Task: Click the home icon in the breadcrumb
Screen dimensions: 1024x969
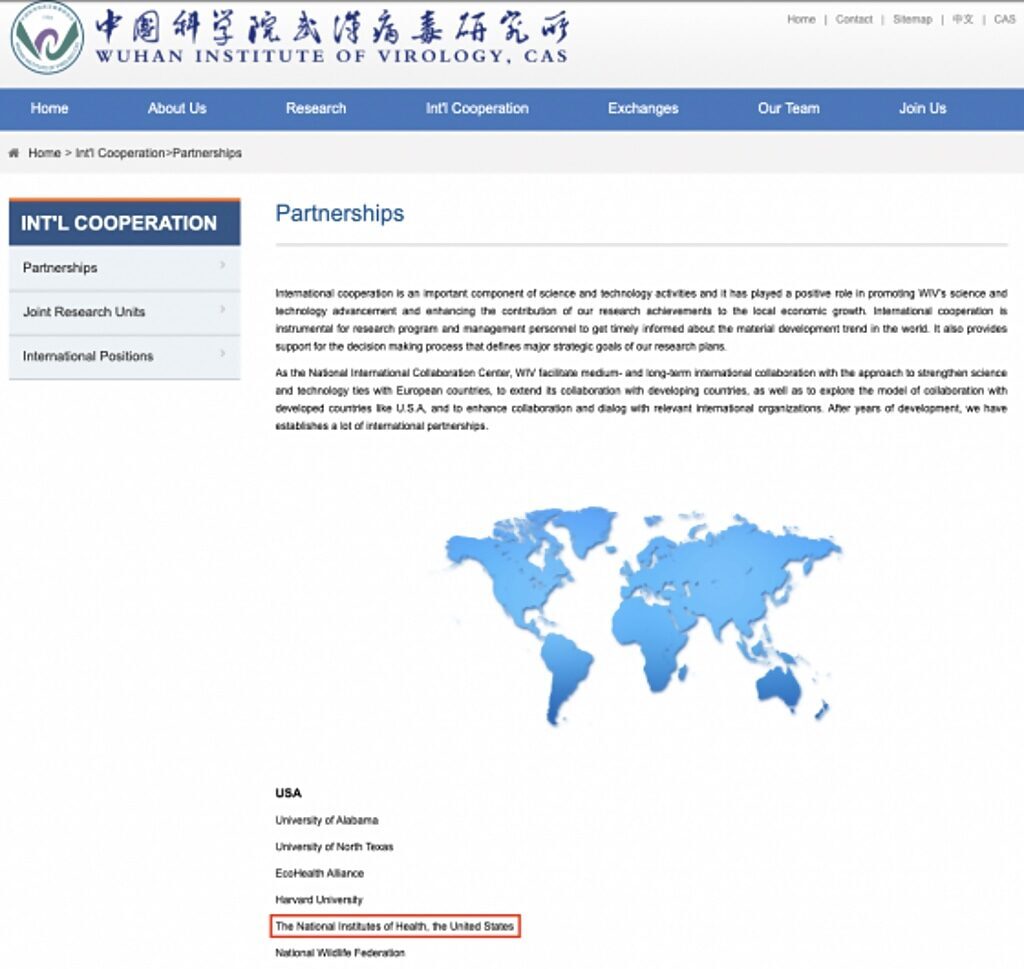Action: click(14, 153)
